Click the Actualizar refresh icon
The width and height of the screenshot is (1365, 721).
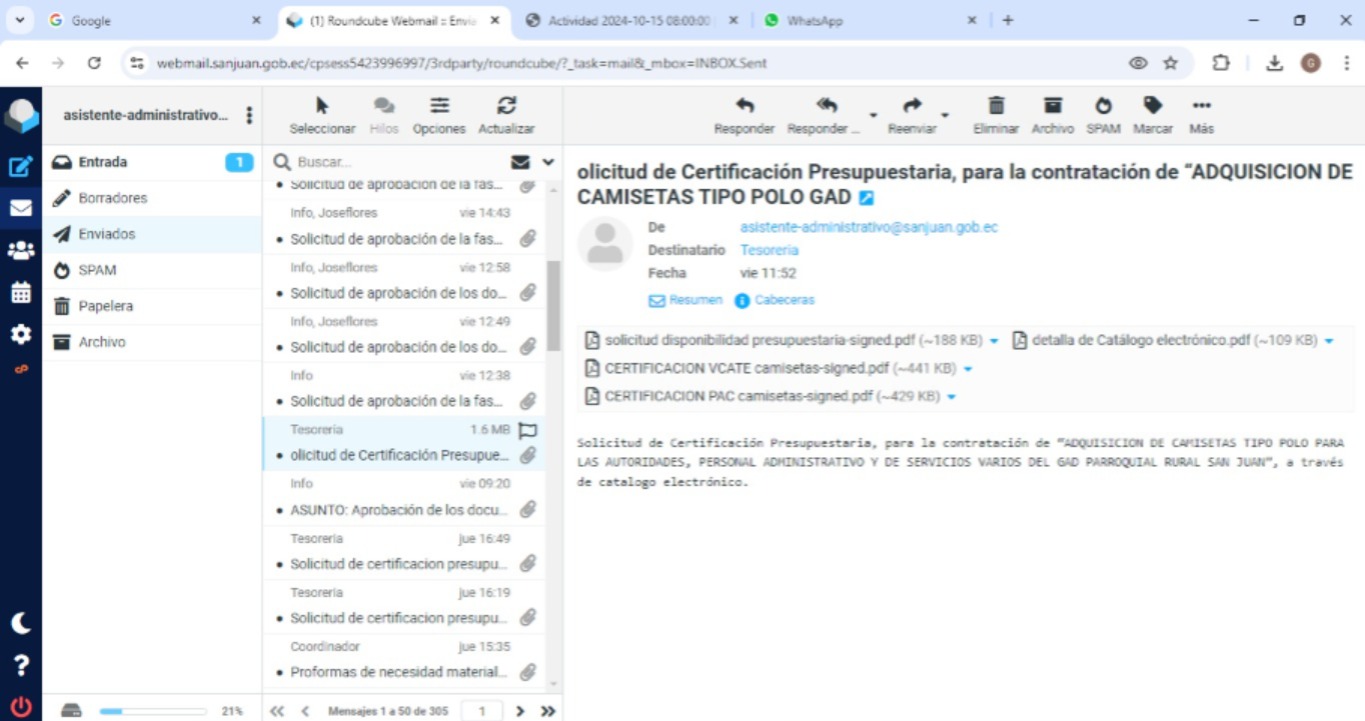506,115
